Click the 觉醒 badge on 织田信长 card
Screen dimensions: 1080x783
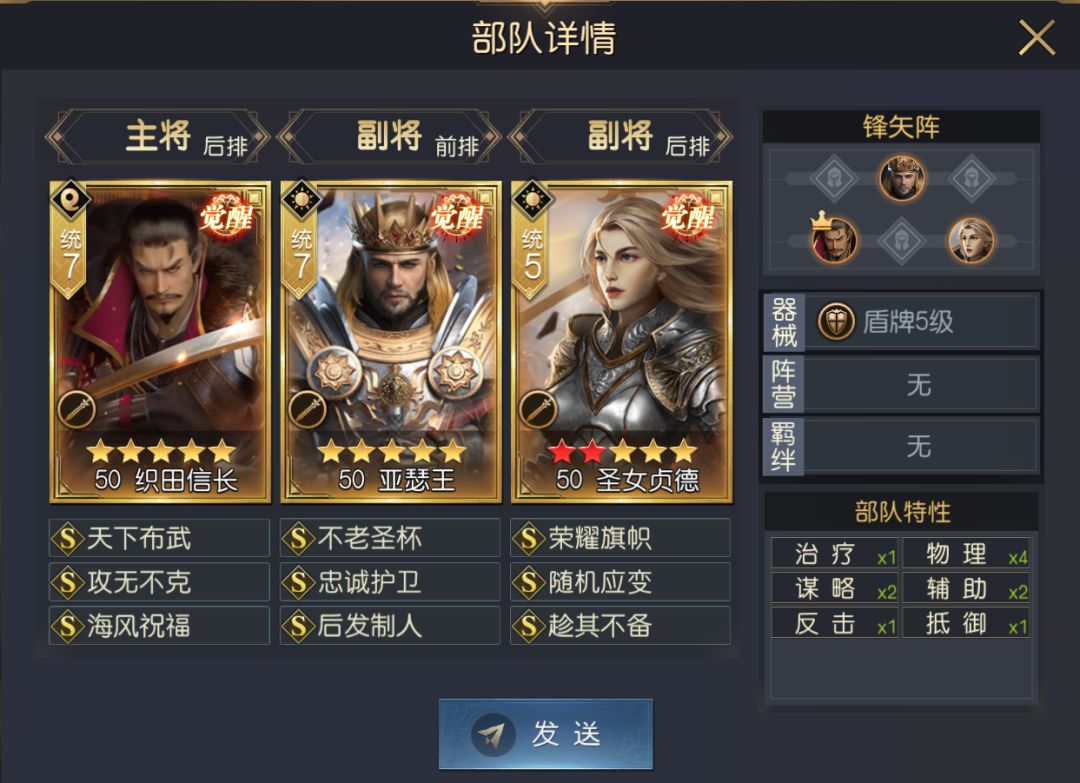(x=227, y=217)
